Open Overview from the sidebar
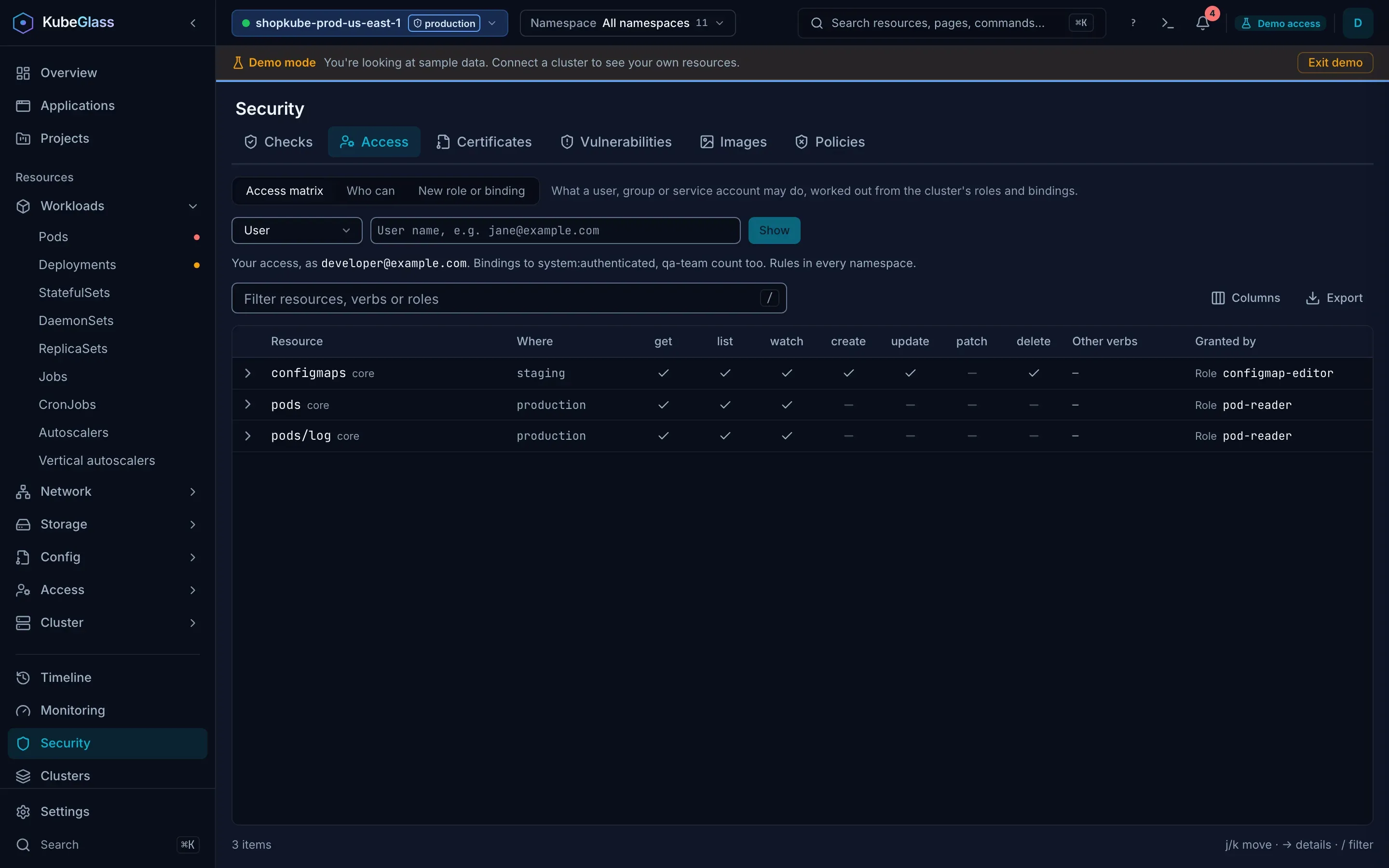Screen dimensions: 1389x868 click(x=108, y=73)
